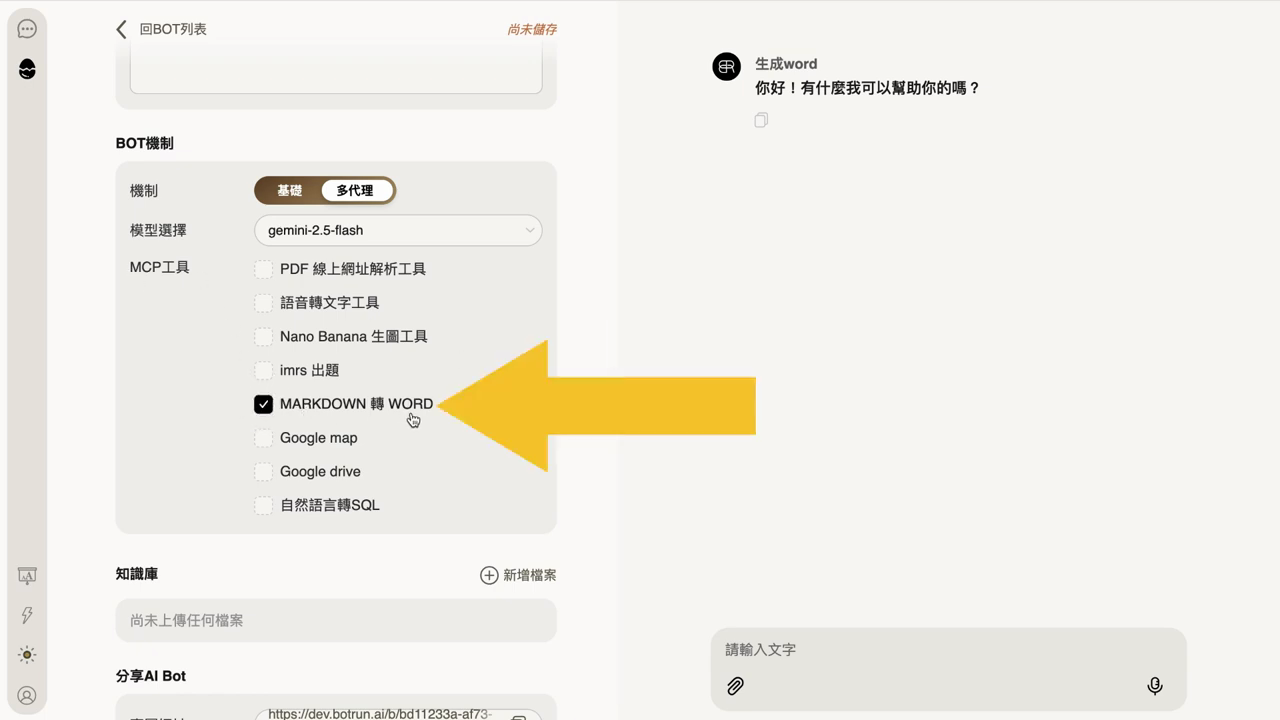
Task: Click the botrun share URL field
Action: tap(398, 714)
